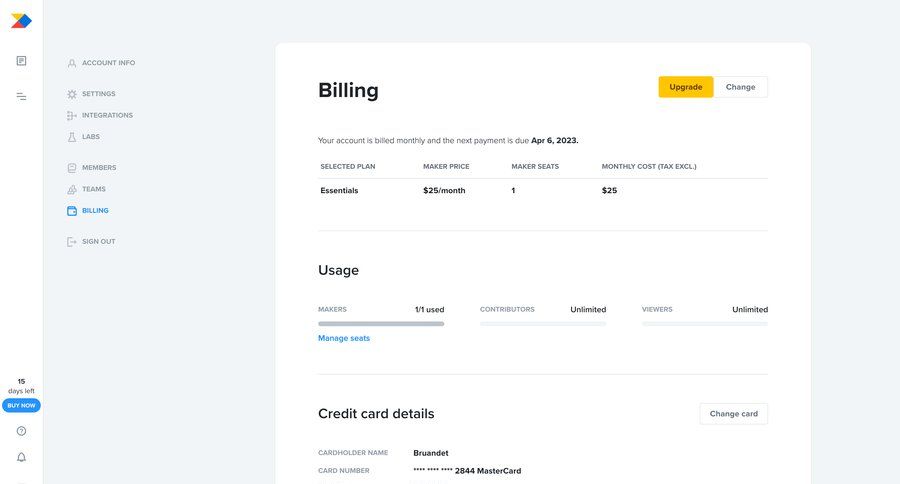
Task: Click the cardholder name 'Bruandet'
Action: pyautogui.click(x=431, y=453)
